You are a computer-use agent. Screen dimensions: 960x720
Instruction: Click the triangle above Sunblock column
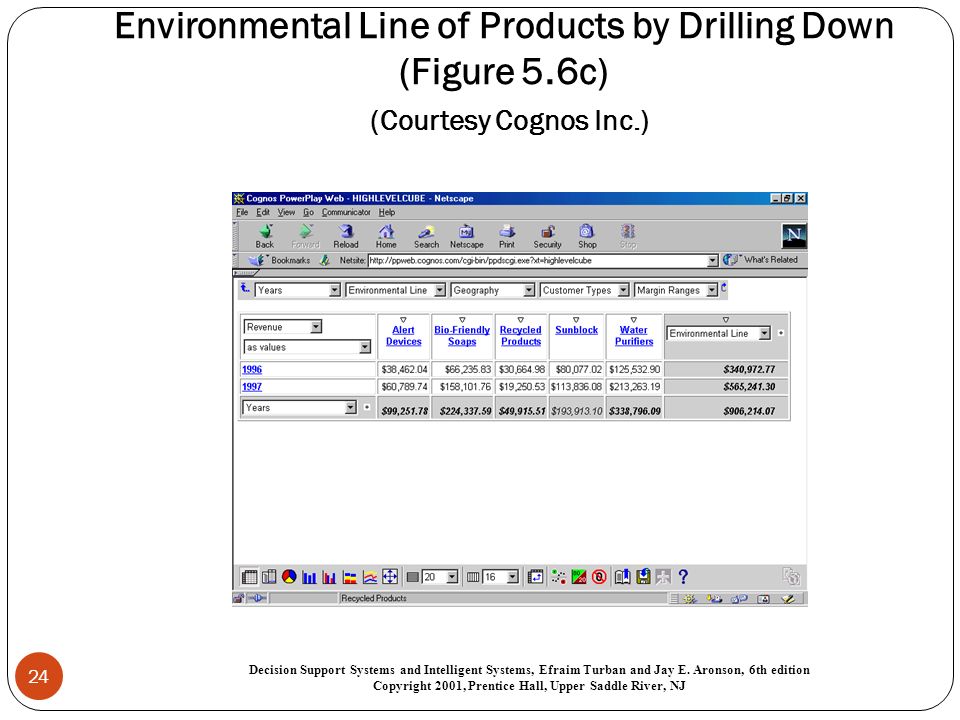576,320
